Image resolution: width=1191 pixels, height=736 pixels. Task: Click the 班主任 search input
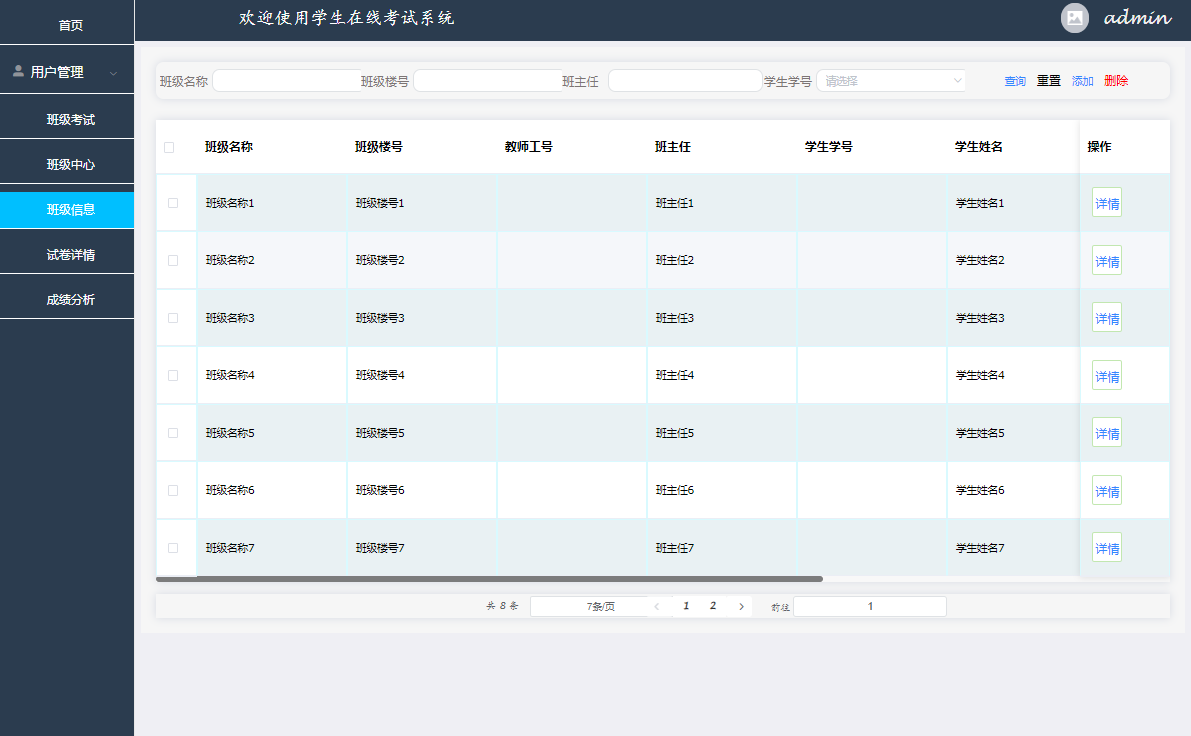click(685, 81)
